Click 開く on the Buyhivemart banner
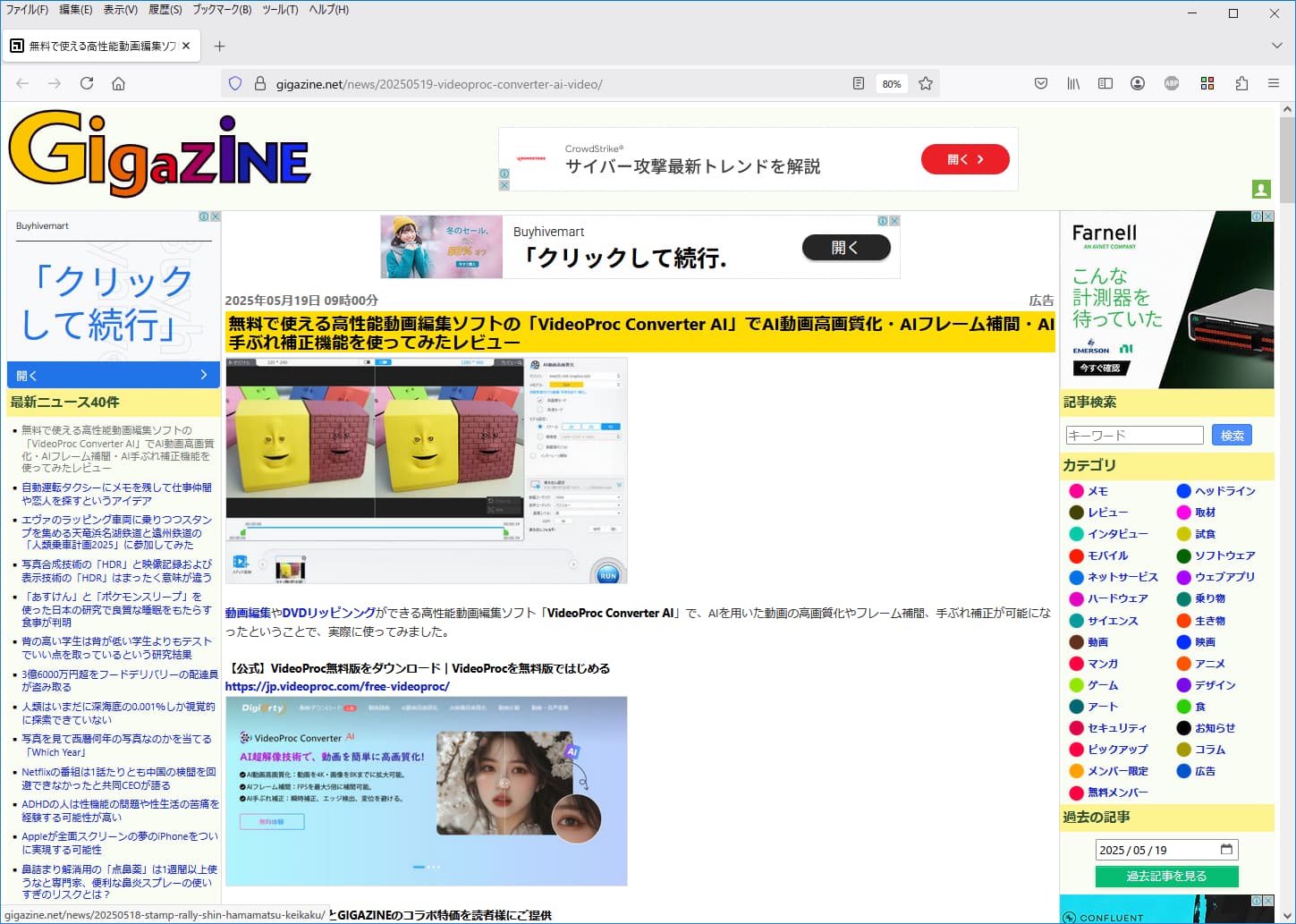The height and width of the screenshot is (924, 1296). 846,248
